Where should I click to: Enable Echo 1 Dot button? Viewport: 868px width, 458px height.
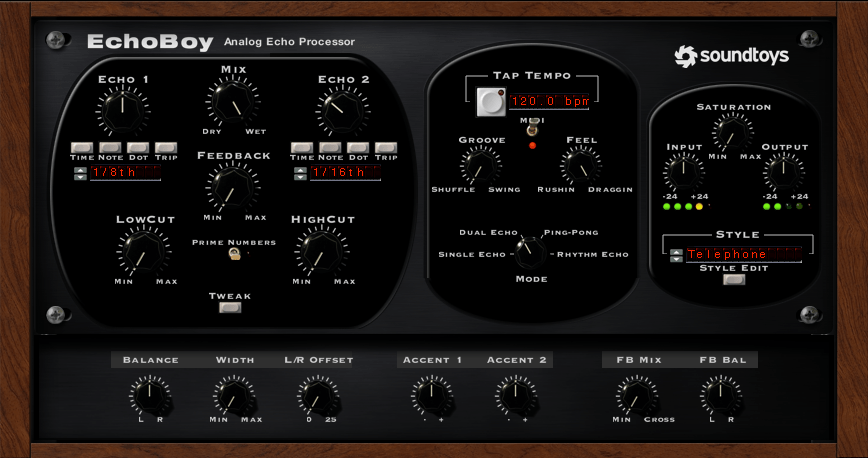point(138,148)
